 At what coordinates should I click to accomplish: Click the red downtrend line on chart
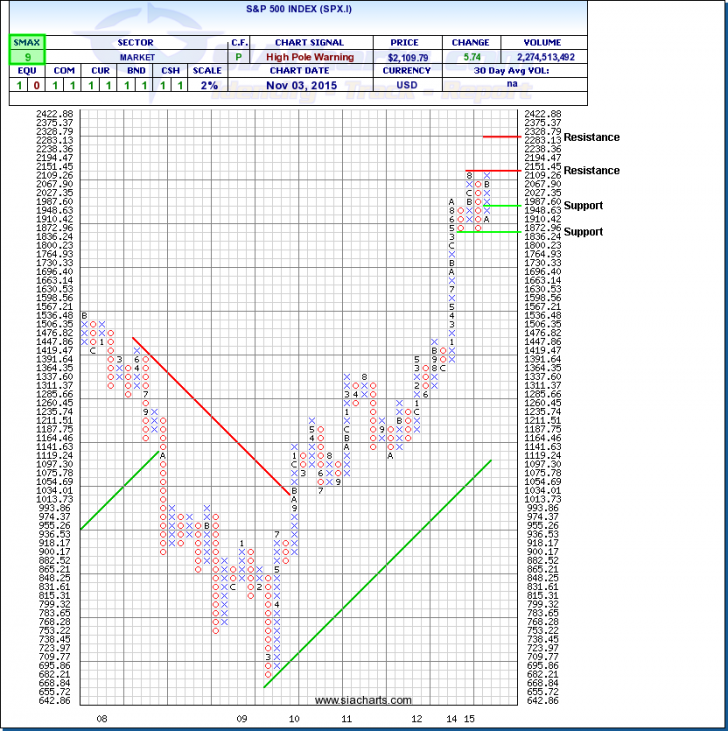click(210, 412)
